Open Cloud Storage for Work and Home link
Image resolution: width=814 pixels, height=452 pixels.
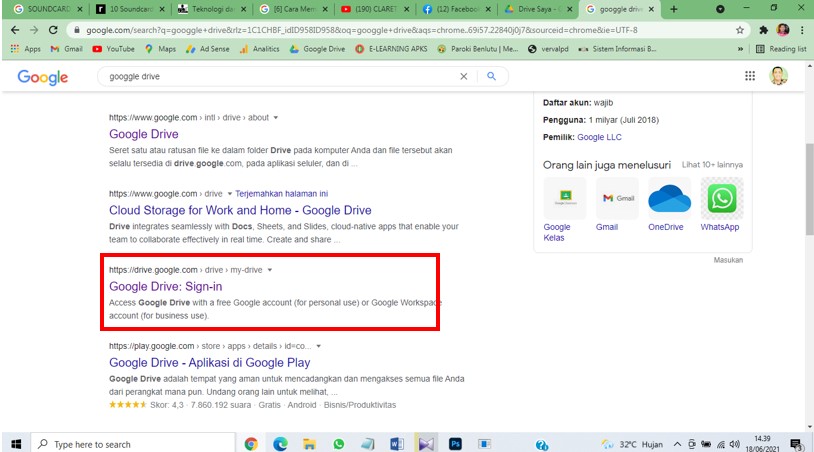coord(240,210)
